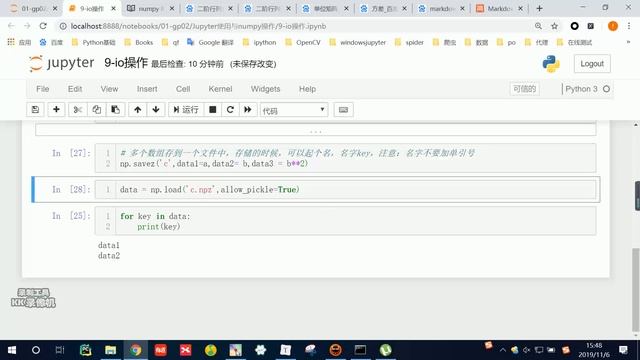Open a new browser tab
This screenshot has width=640, height=360.
pyautogui.click(x=540, y=9)
